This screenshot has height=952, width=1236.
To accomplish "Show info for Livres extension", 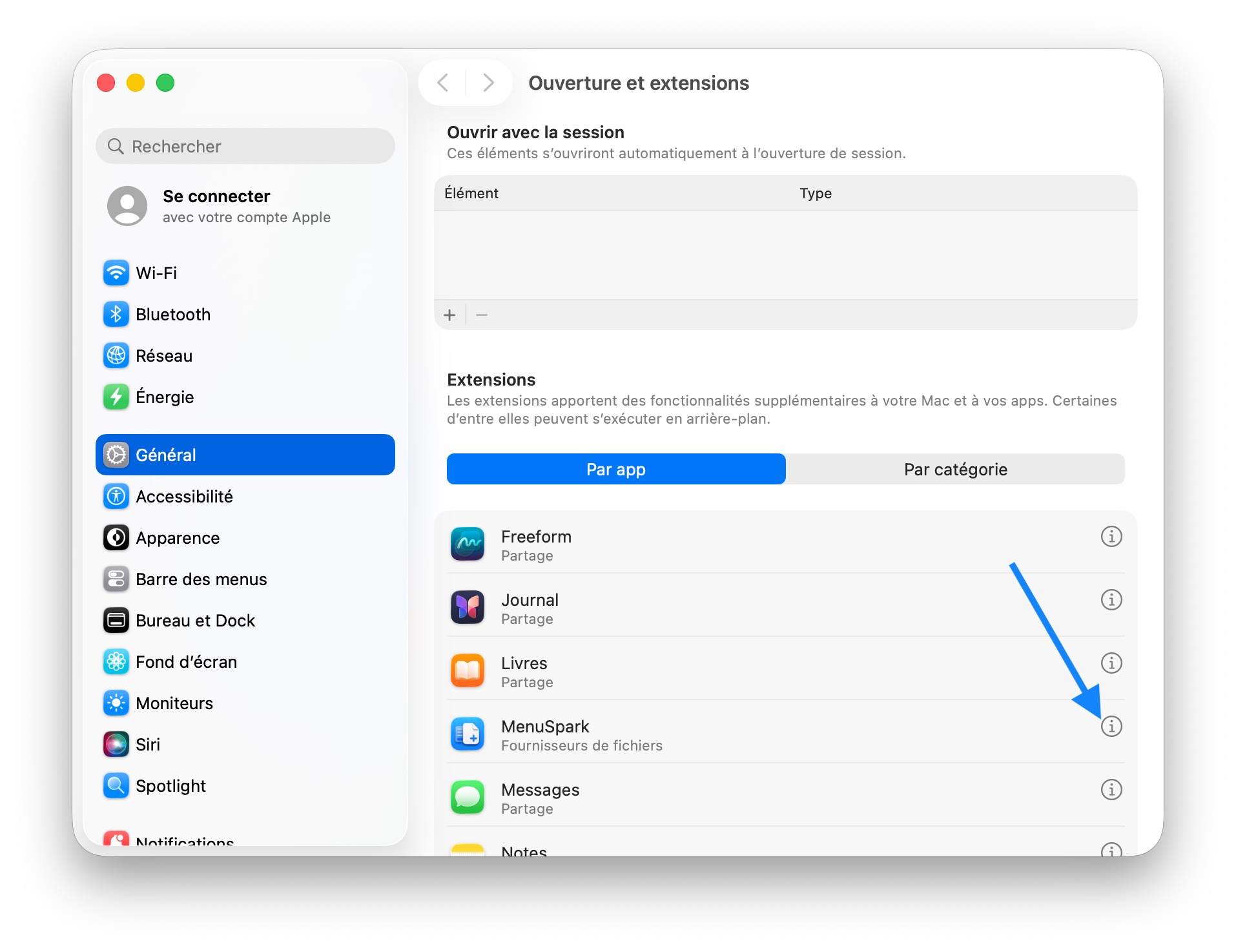I will [1111, 663].
